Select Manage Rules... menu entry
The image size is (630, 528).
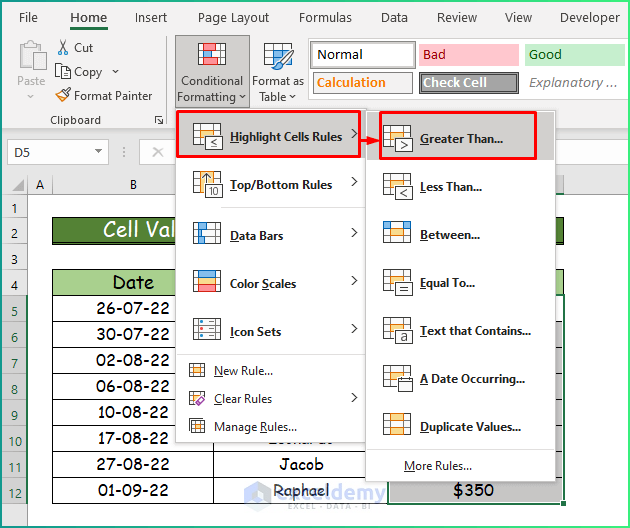[270, 426]
